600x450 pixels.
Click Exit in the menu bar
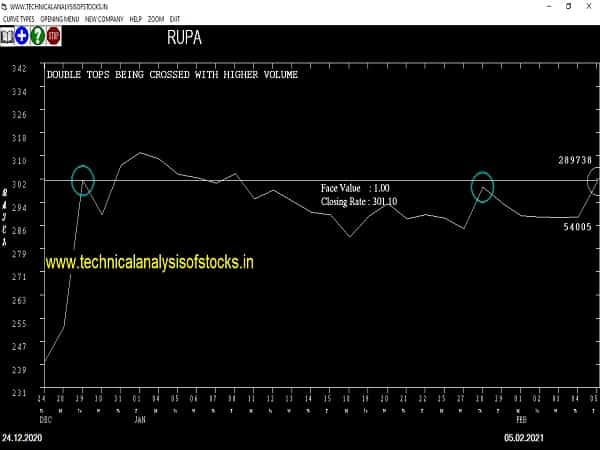pos(175,19)
